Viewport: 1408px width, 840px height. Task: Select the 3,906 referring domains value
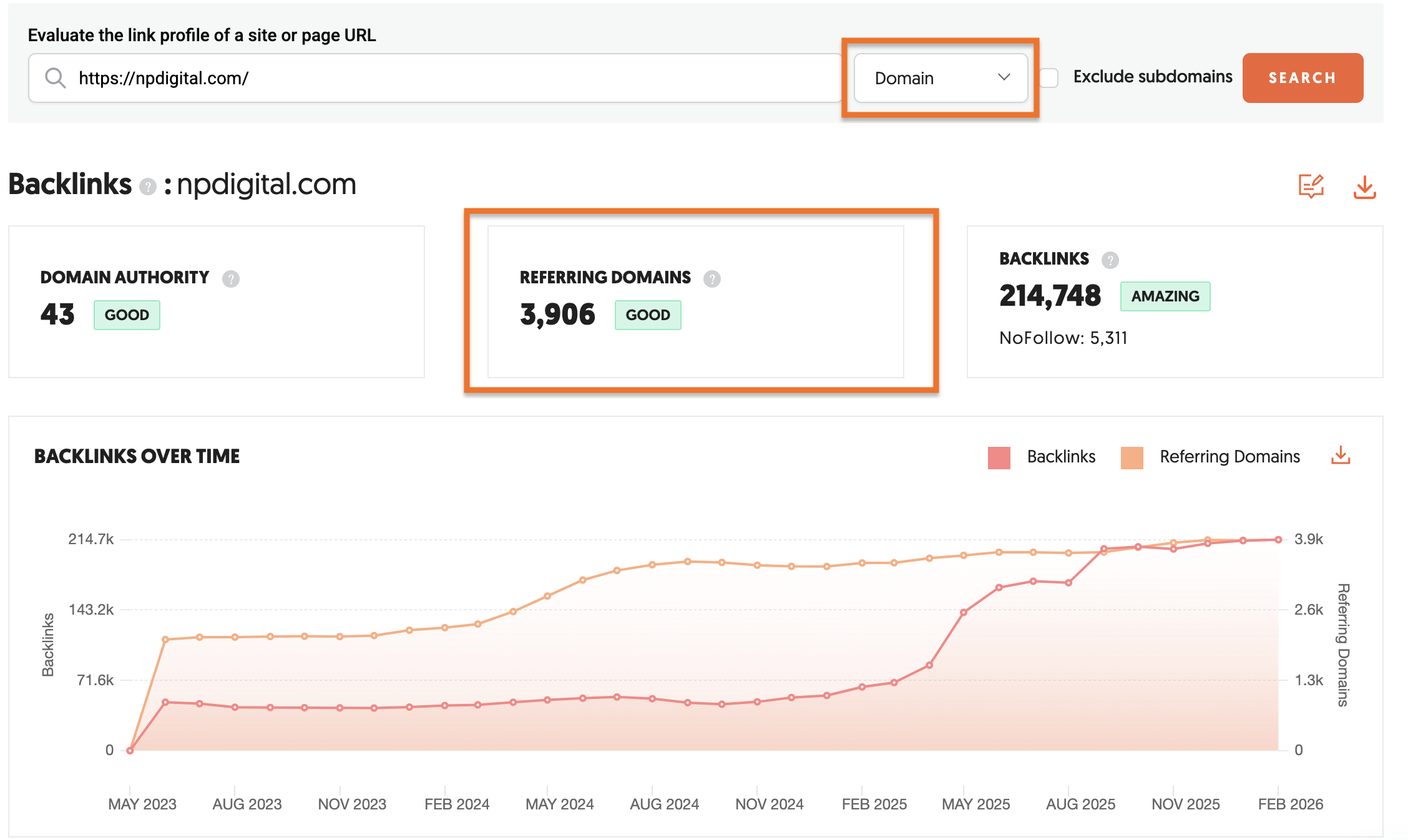[x=557, y=315]
